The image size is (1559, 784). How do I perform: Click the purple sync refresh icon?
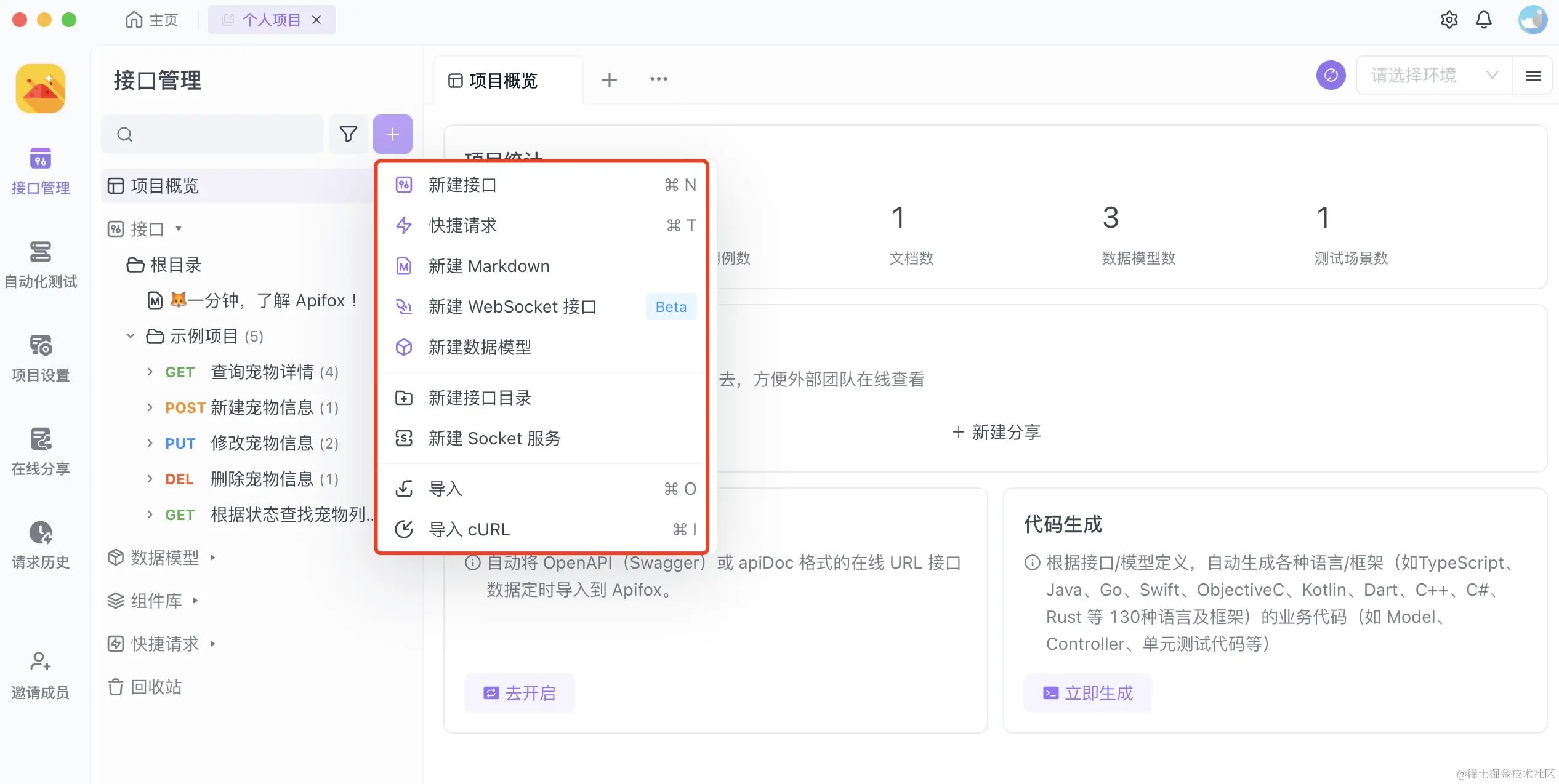click(x=1331, y=75)
